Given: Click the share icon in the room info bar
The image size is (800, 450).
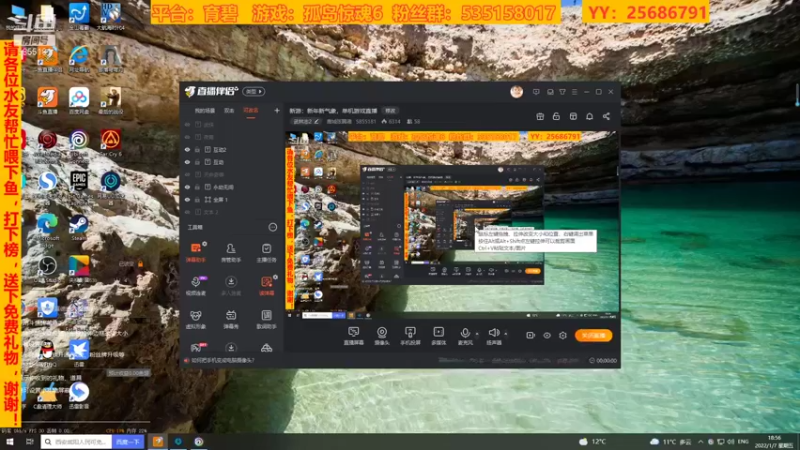Looking at the screenshot, I should [606, 116].
